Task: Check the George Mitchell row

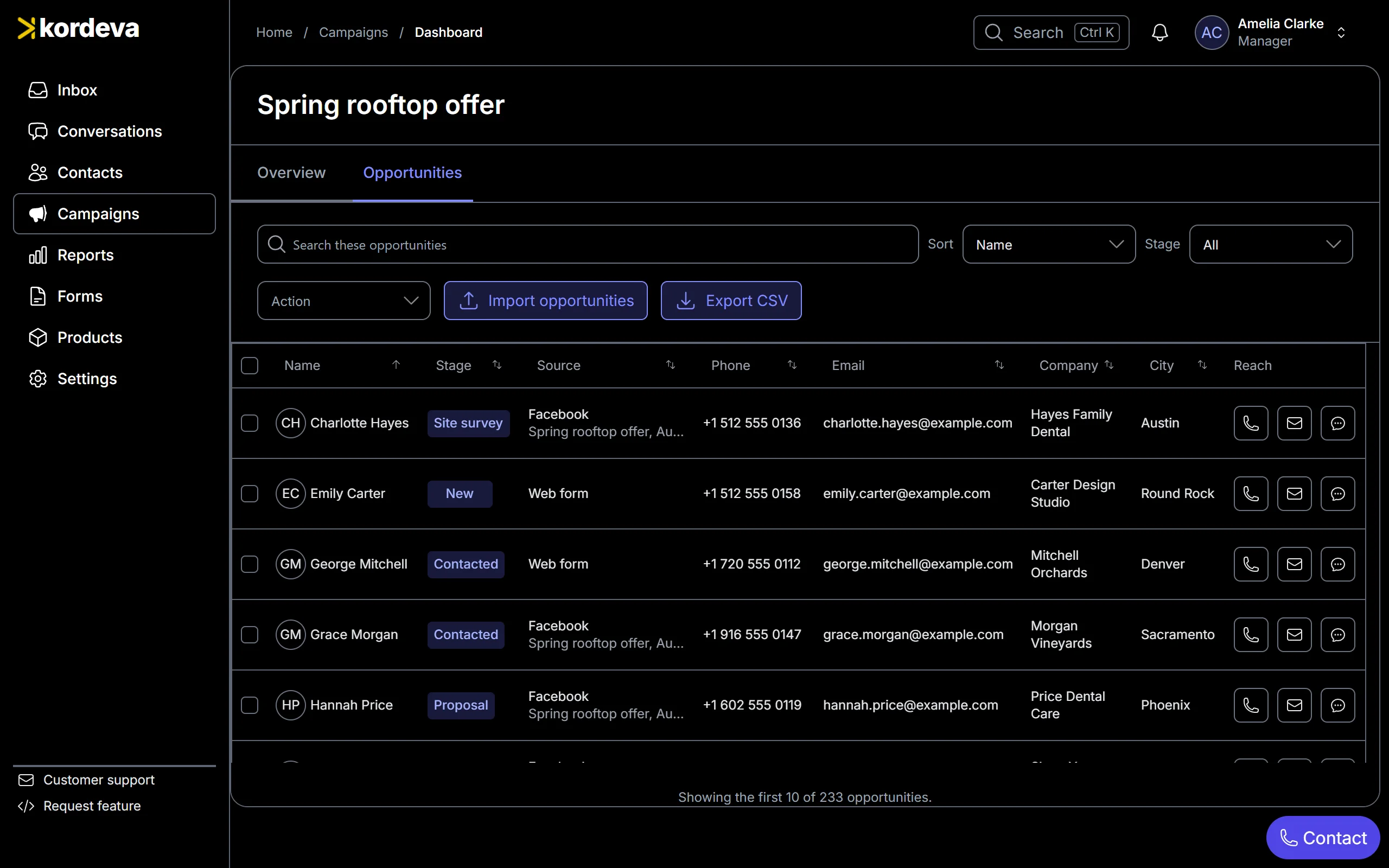Action: coord(250,564)
